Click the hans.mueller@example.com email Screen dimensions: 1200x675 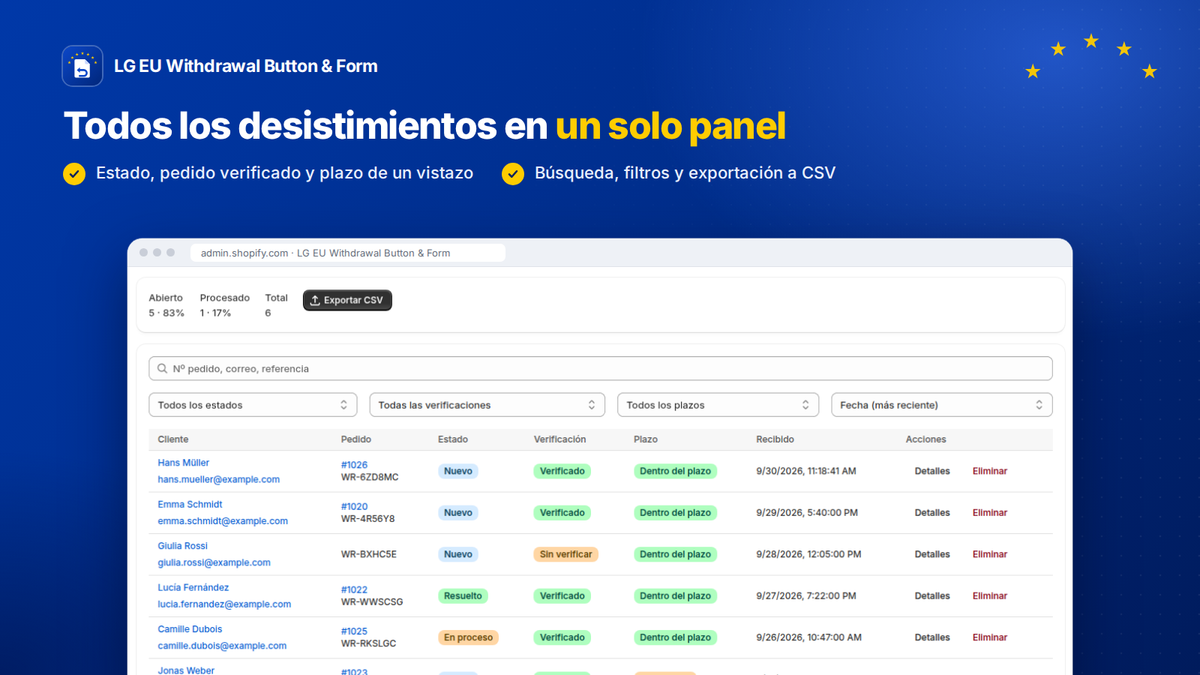219,480
